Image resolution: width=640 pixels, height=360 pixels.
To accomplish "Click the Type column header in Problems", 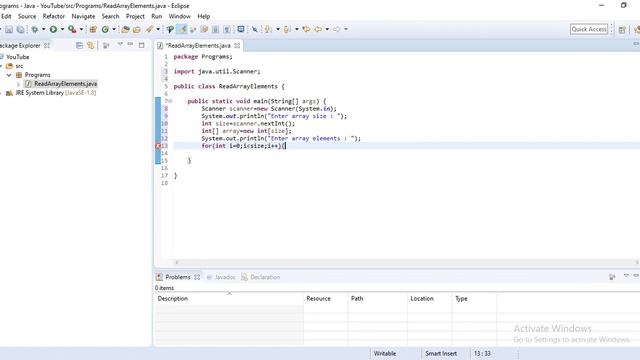I will click(x=474, y=299).
